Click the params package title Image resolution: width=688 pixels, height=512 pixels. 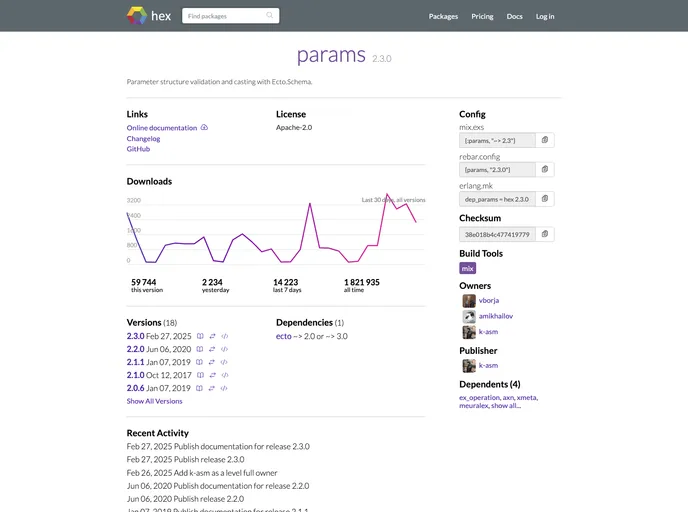point(331,56)
